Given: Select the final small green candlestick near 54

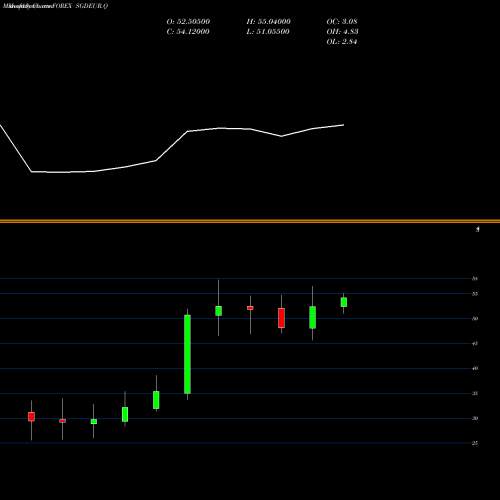Looking at the screenshot, I should (344, 302).
